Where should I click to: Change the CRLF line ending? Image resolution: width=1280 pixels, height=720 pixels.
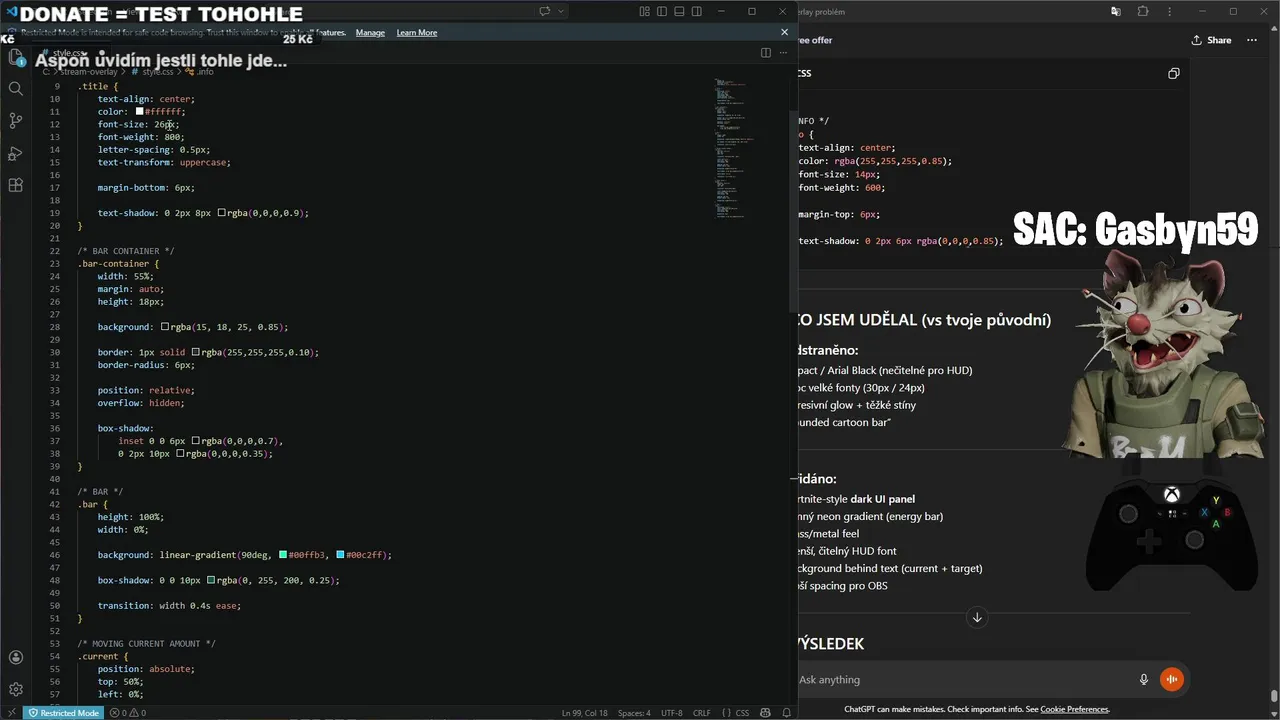click(701, 713)
